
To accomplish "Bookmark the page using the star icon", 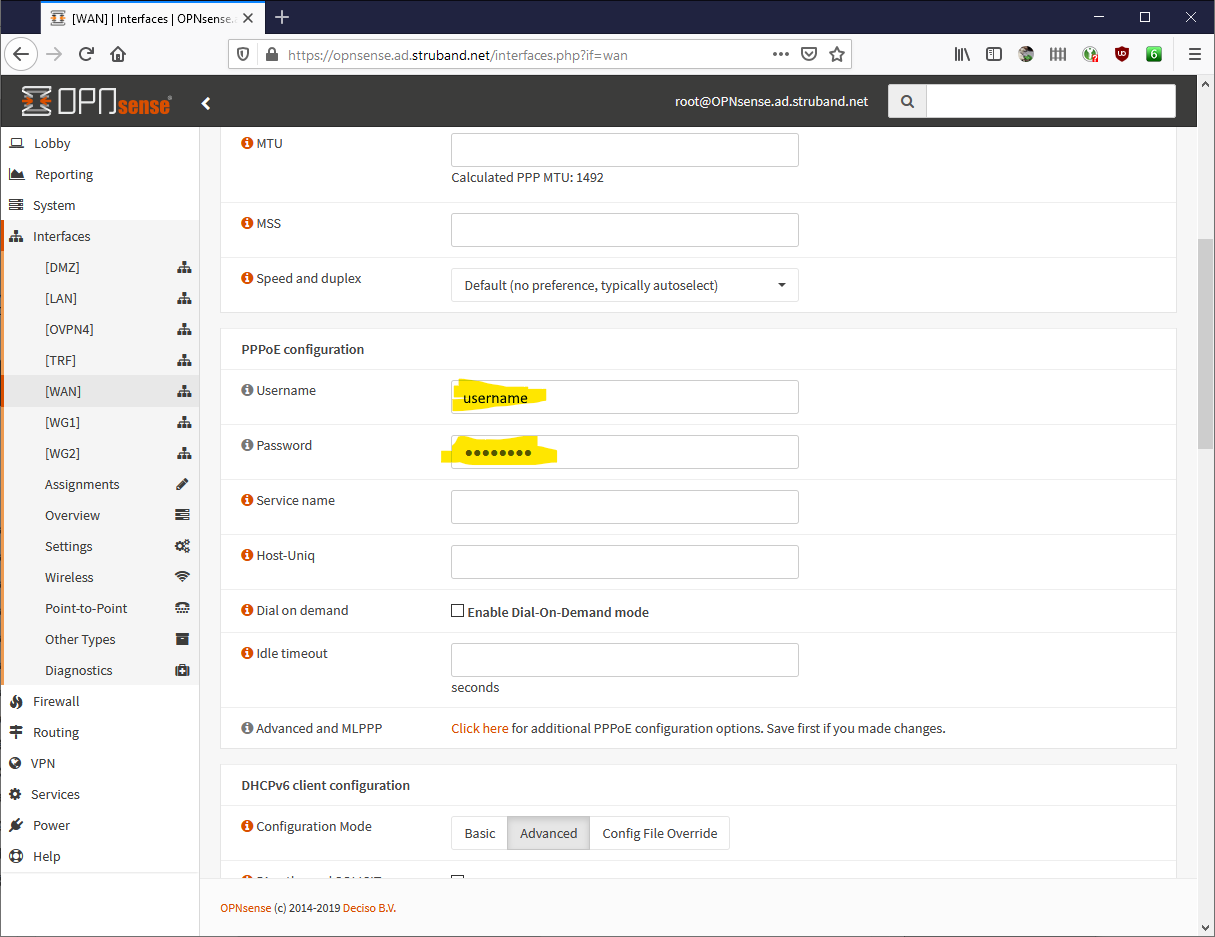I will (x=837, y=54).
